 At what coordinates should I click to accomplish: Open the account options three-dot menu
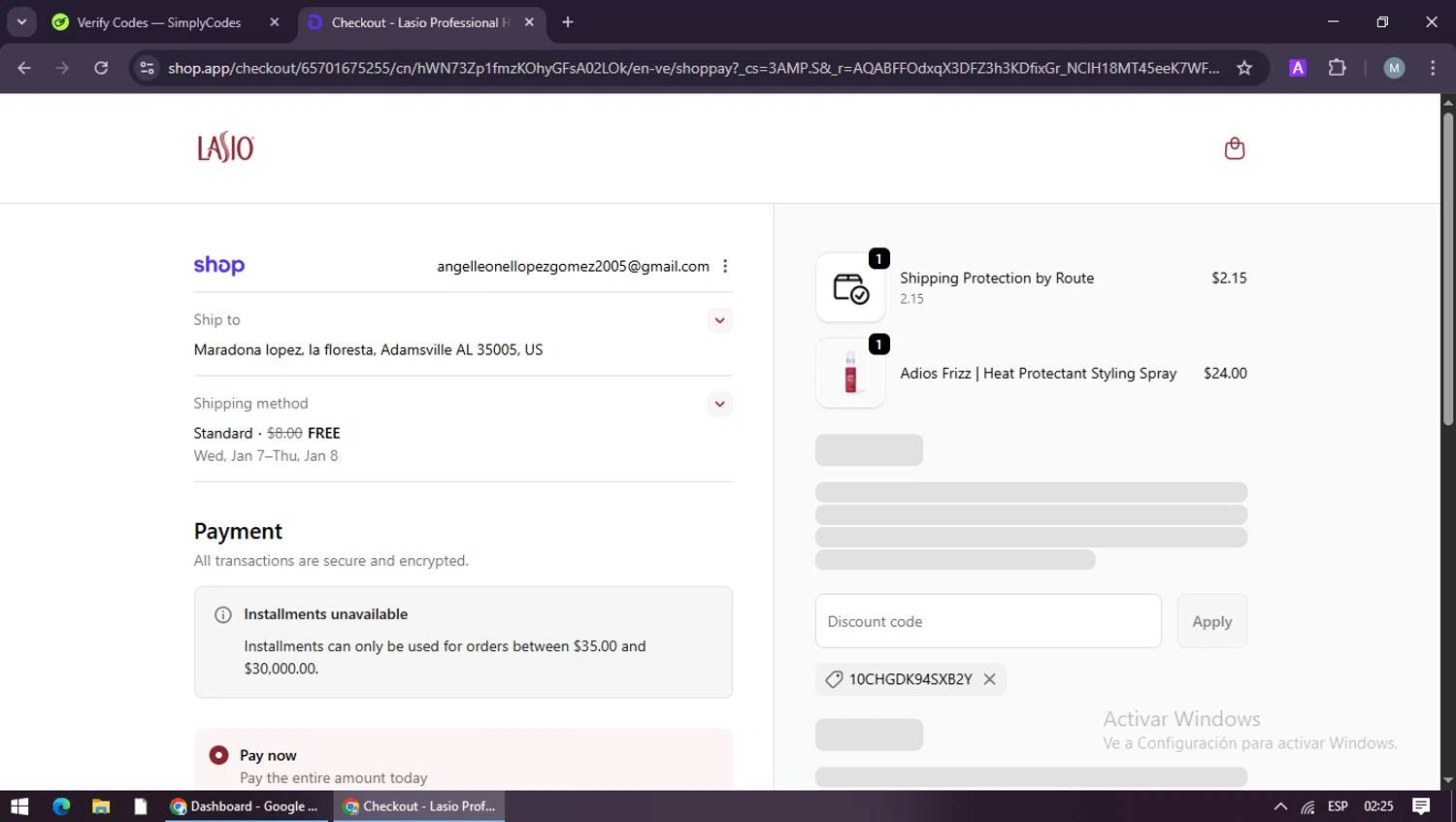tap(725, 266)
